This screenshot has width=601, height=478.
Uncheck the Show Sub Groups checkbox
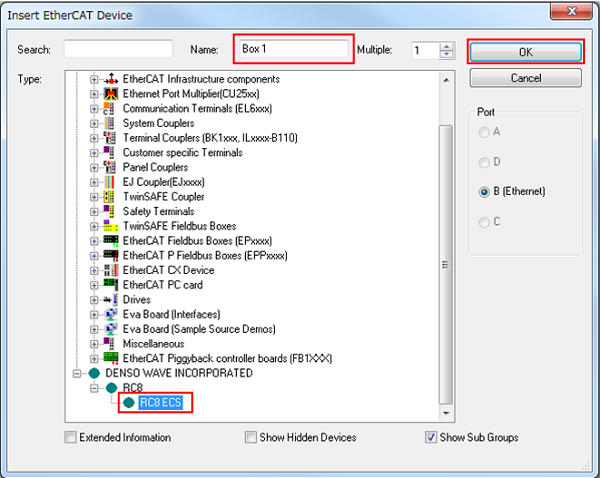point(430,437)
